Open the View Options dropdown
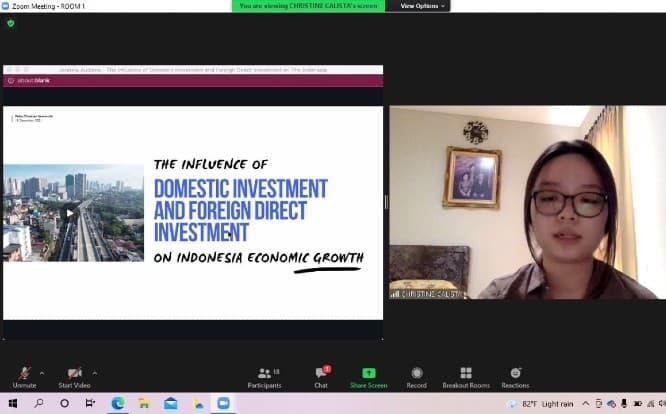Screen dimensions: 666x414 [420, 6]
